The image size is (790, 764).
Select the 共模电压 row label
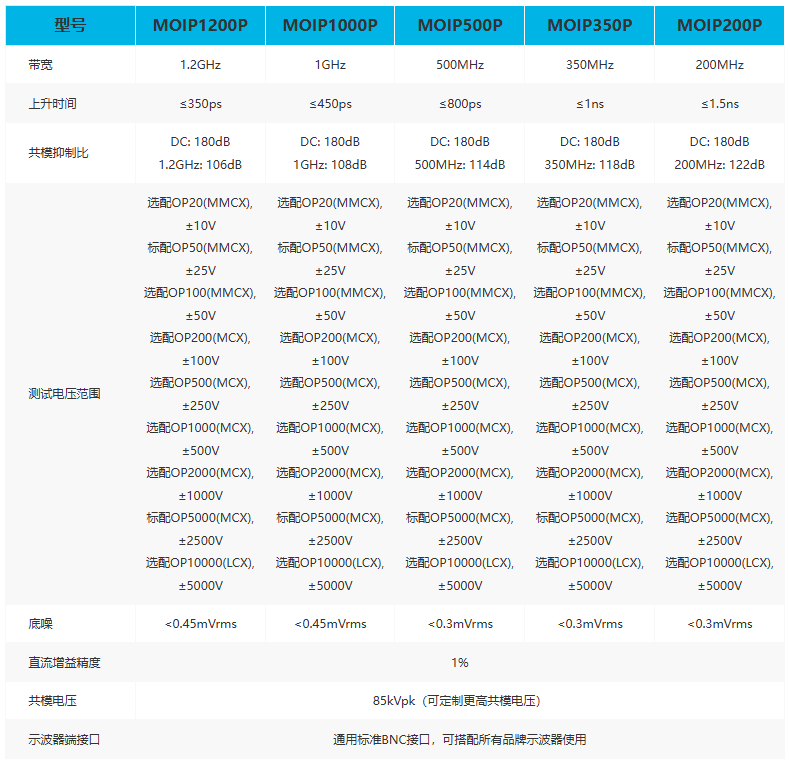(52, 701)
